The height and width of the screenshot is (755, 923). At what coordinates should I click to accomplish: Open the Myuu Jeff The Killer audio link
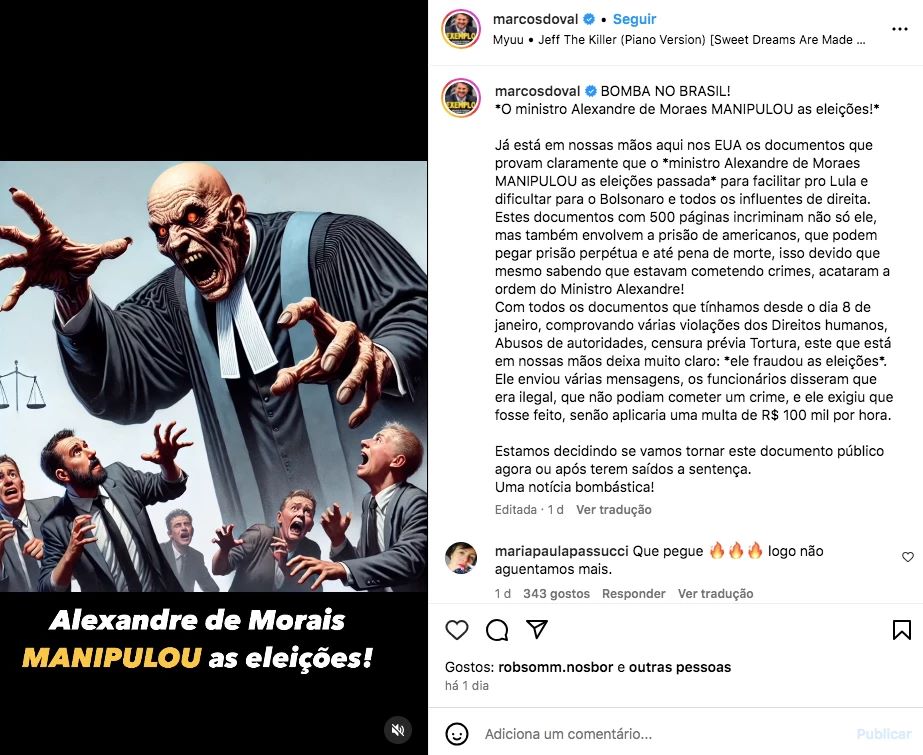[679, 40]
